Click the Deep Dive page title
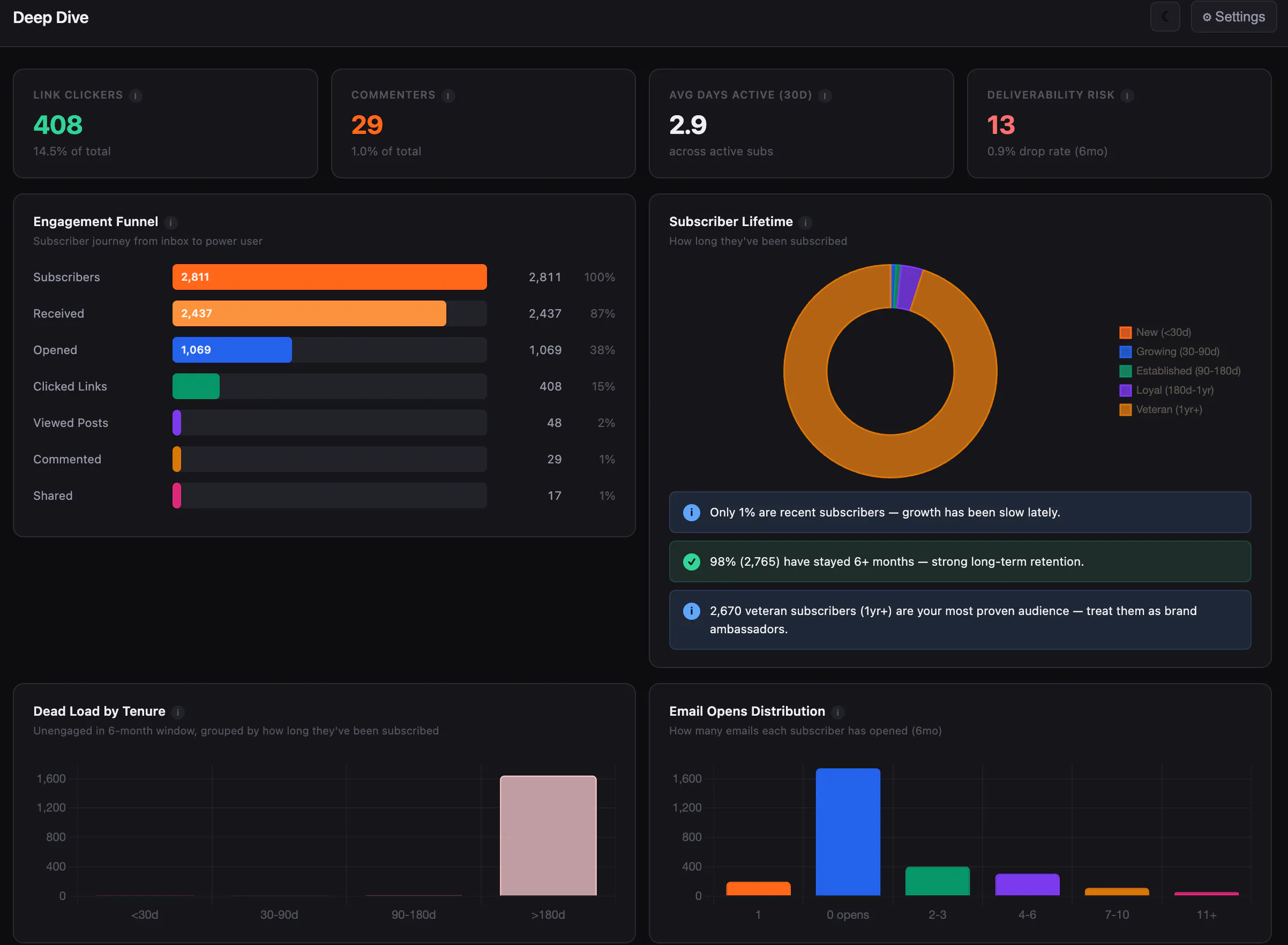 (51, 18)
